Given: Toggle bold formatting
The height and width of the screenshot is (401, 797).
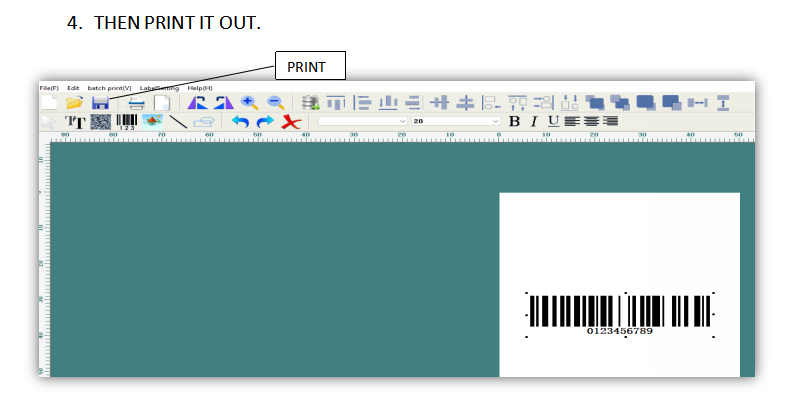Looking at the screenshot, I should pos(514,121).
